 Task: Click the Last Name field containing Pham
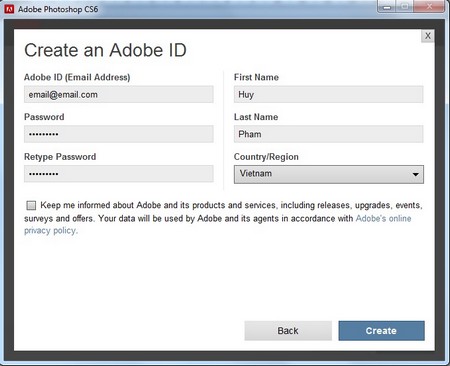click(x=329, y=134)
